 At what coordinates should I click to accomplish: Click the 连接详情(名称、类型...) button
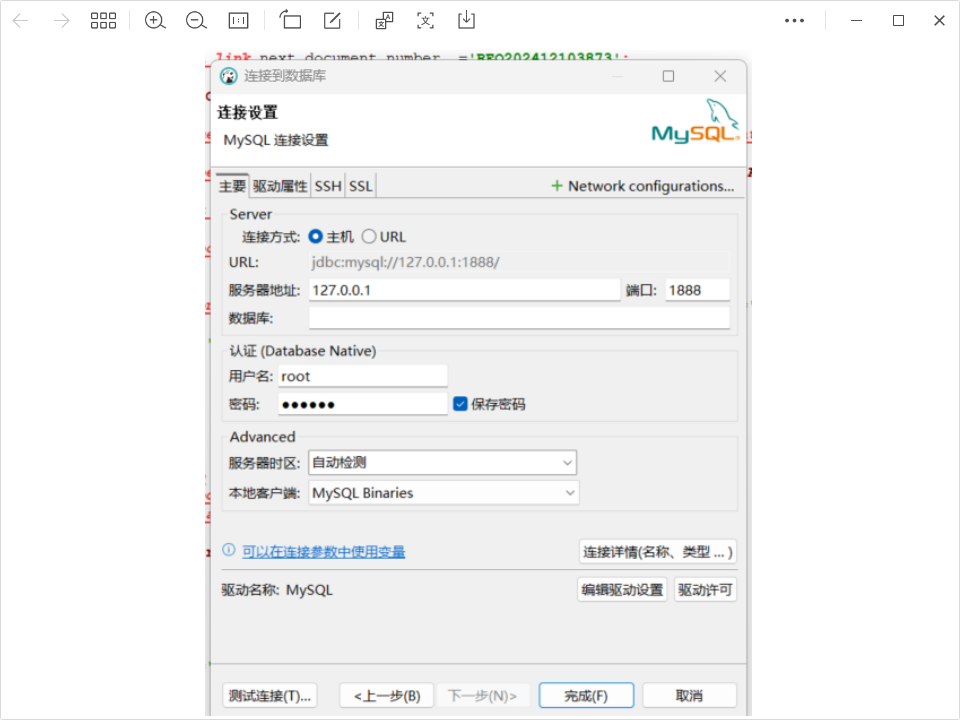(x=657, y=552)
